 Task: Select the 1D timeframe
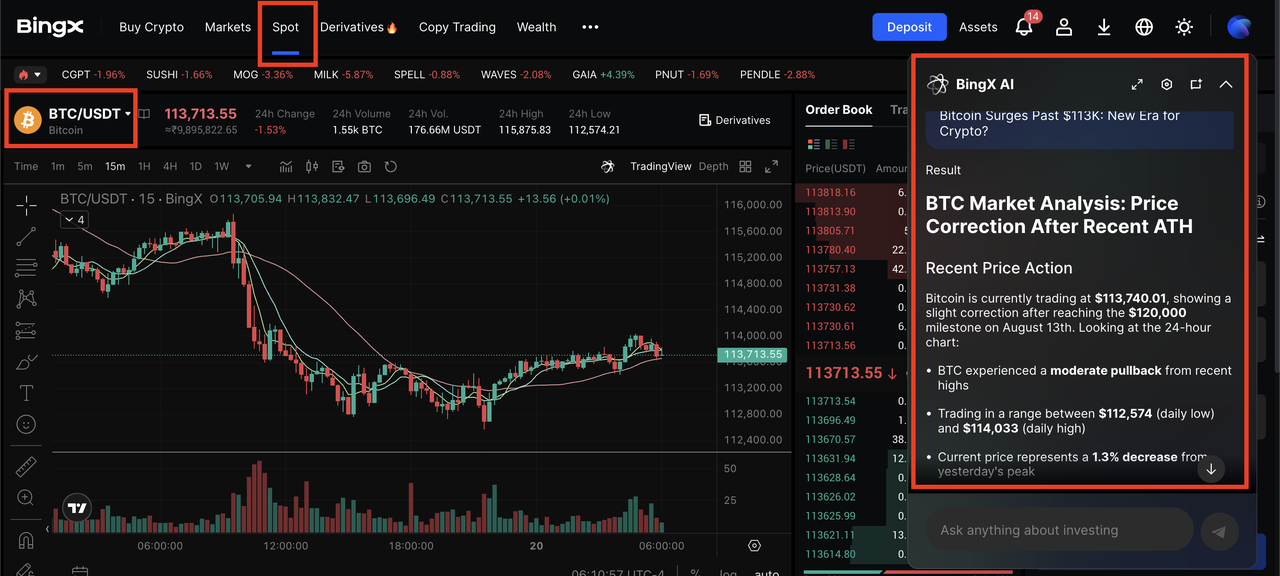point(196,167)
